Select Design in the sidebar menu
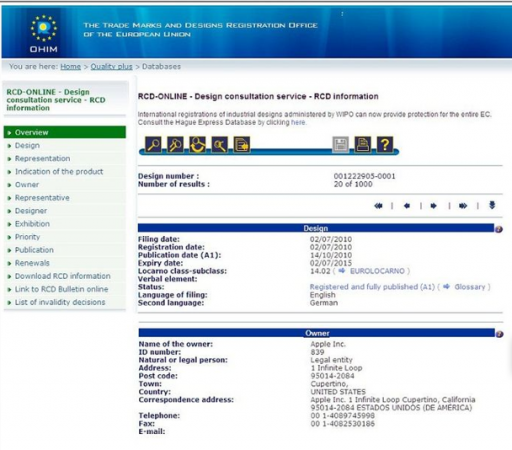 (27, 145)
